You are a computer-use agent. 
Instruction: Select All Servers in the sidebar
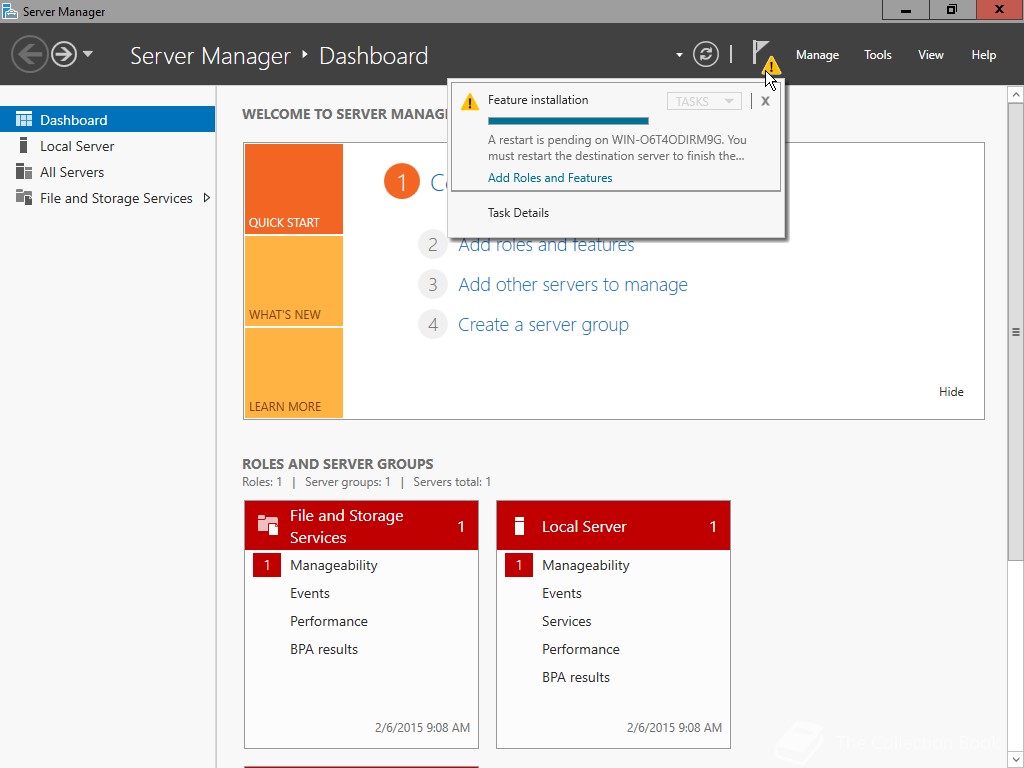tap(107, 172)
